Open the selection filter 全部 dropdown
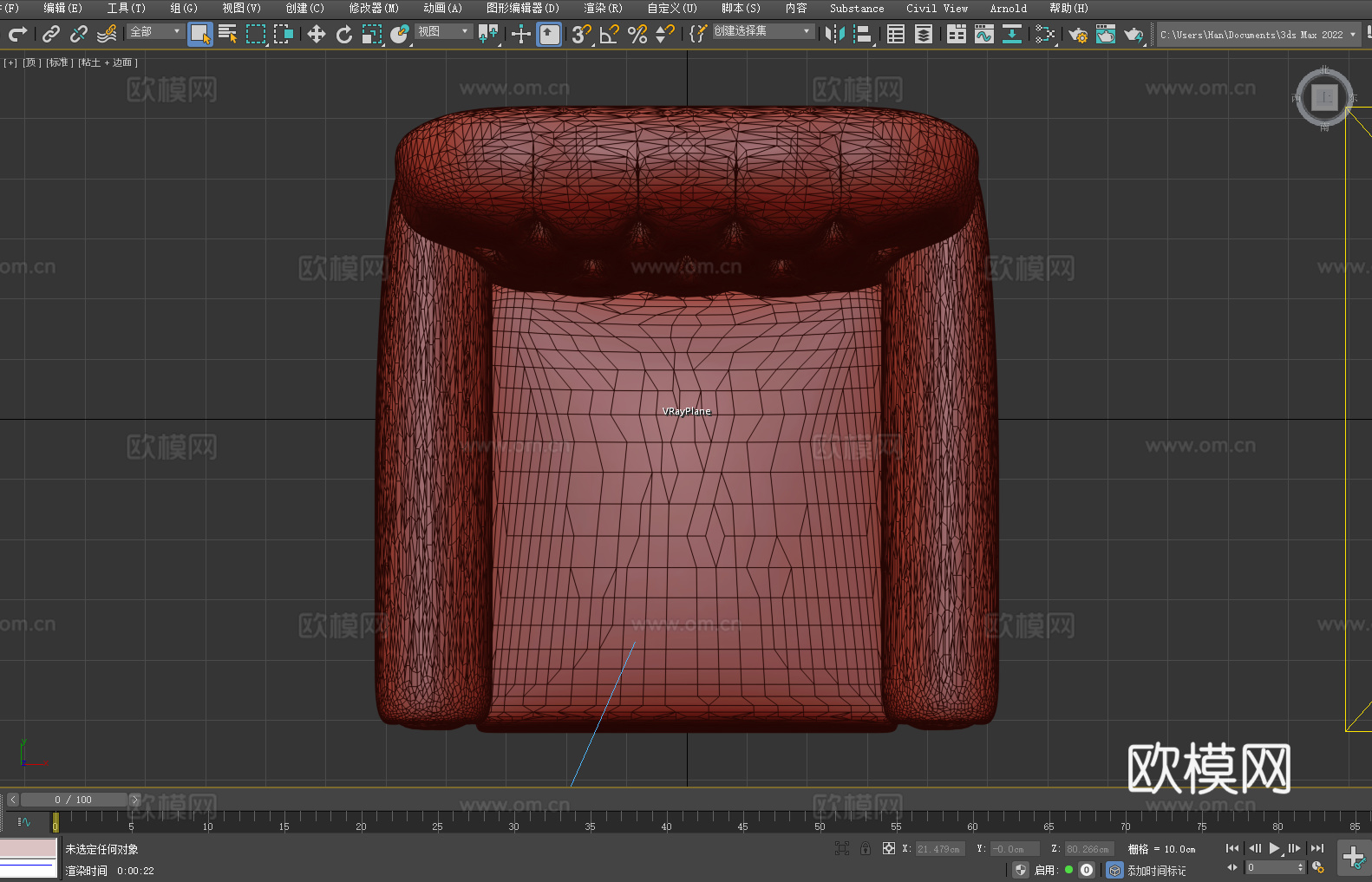 click(155, 31)
